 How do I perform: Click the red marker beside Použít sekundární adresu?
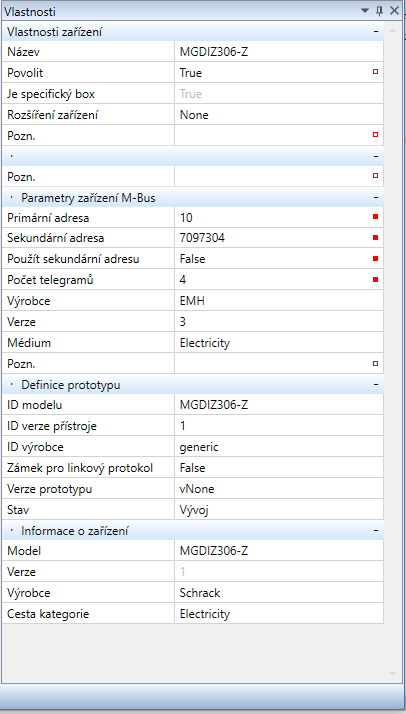click(376, 259)
